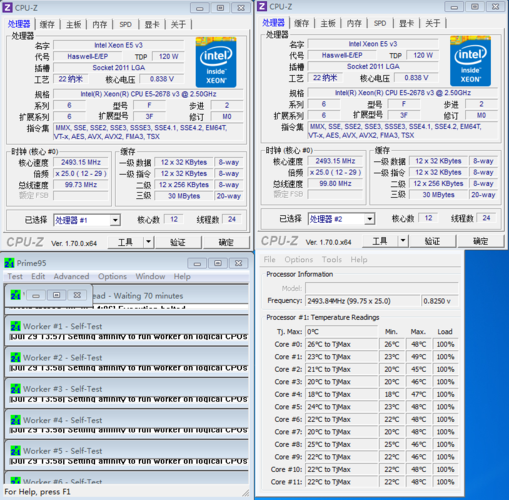The height and width of the screenshot is (500, 509).
Task: Click the Model field in Processor Information
Action: [x=382, y=288]
